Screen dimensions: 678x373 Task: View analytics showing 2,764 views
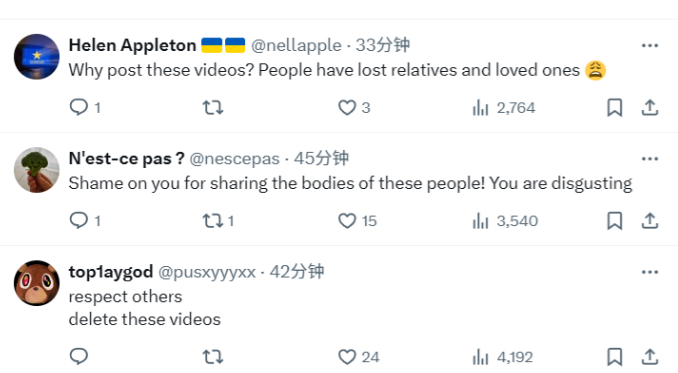504,107
